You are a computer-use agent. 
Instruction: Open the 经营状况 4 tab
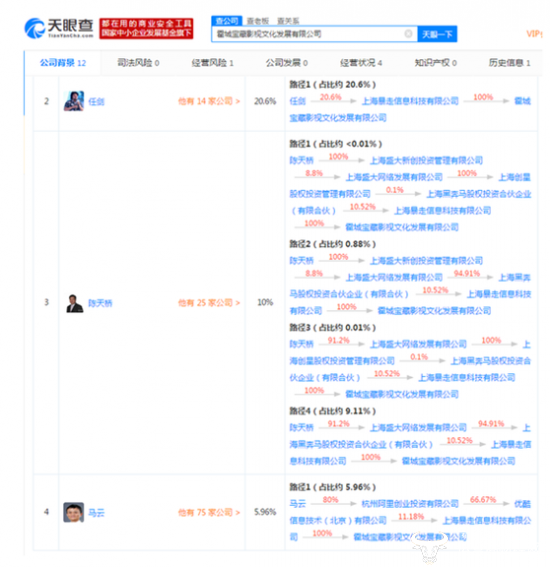pos(361,63)
